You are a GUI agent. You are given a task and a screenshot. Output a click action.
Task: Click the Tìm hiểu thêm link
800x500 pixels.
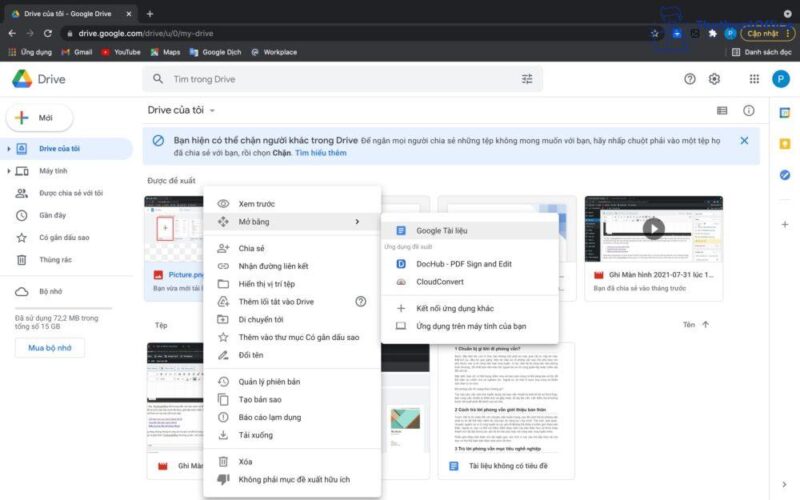coord(320,153)
